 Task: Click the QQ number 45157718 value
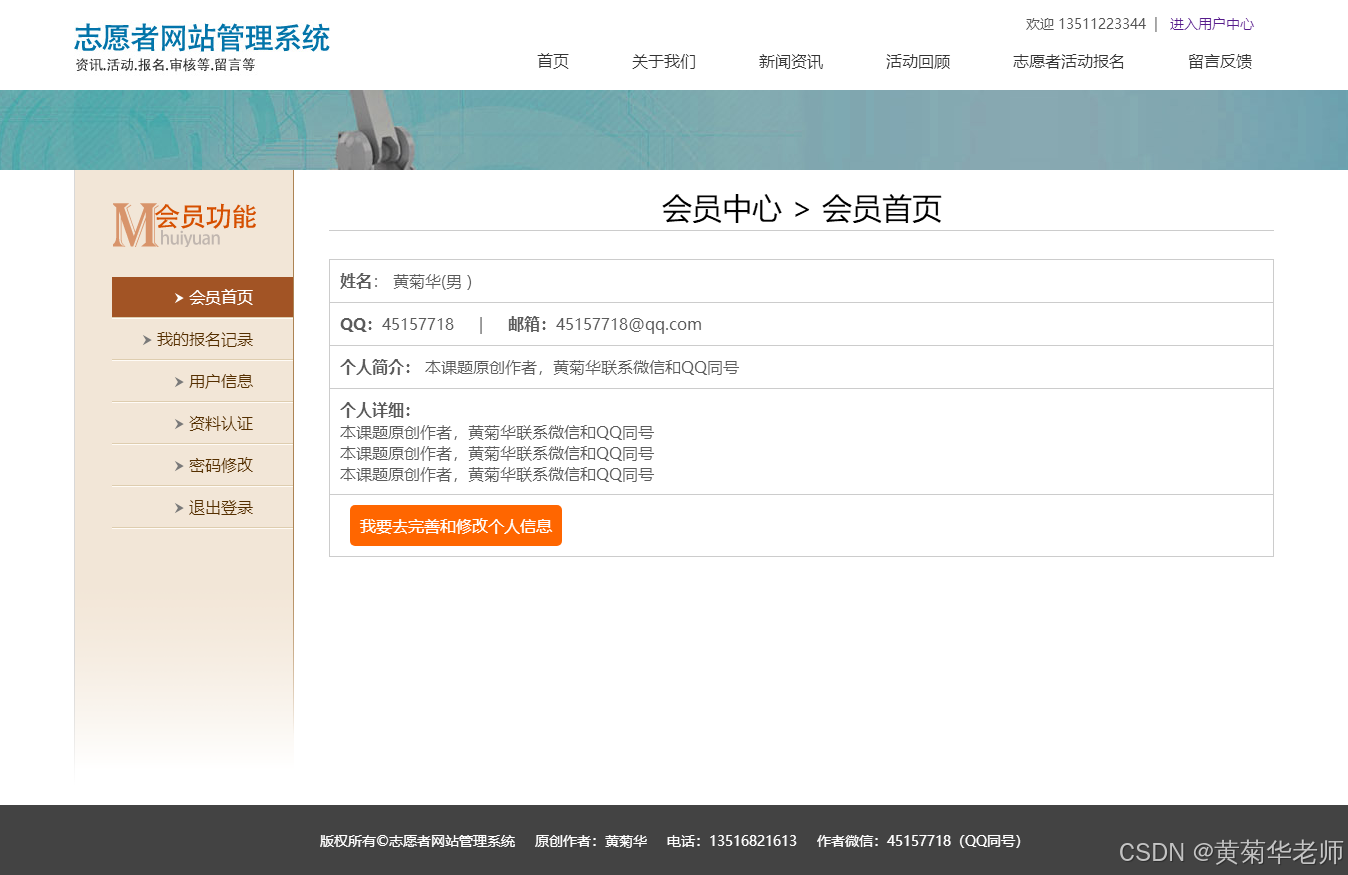pyautogui.click(x=418, y=324)
